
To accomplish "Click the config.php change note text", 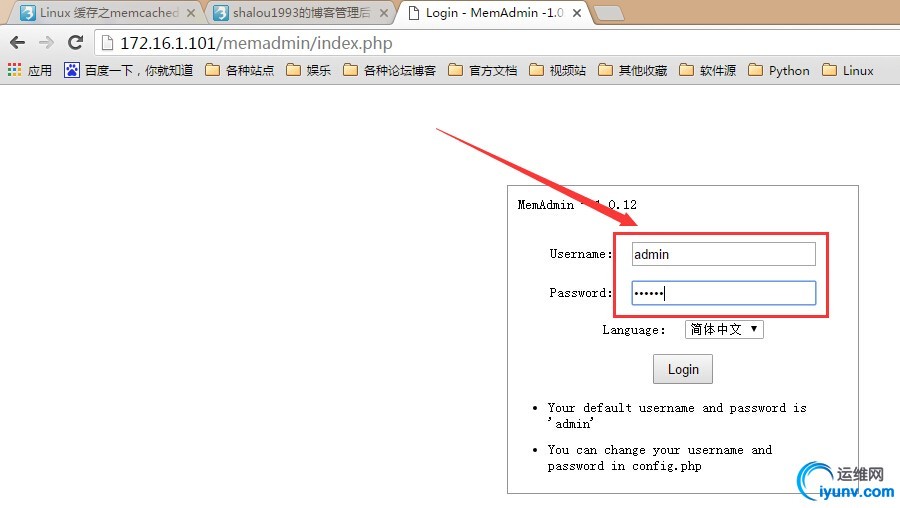I will click(660, 457).
